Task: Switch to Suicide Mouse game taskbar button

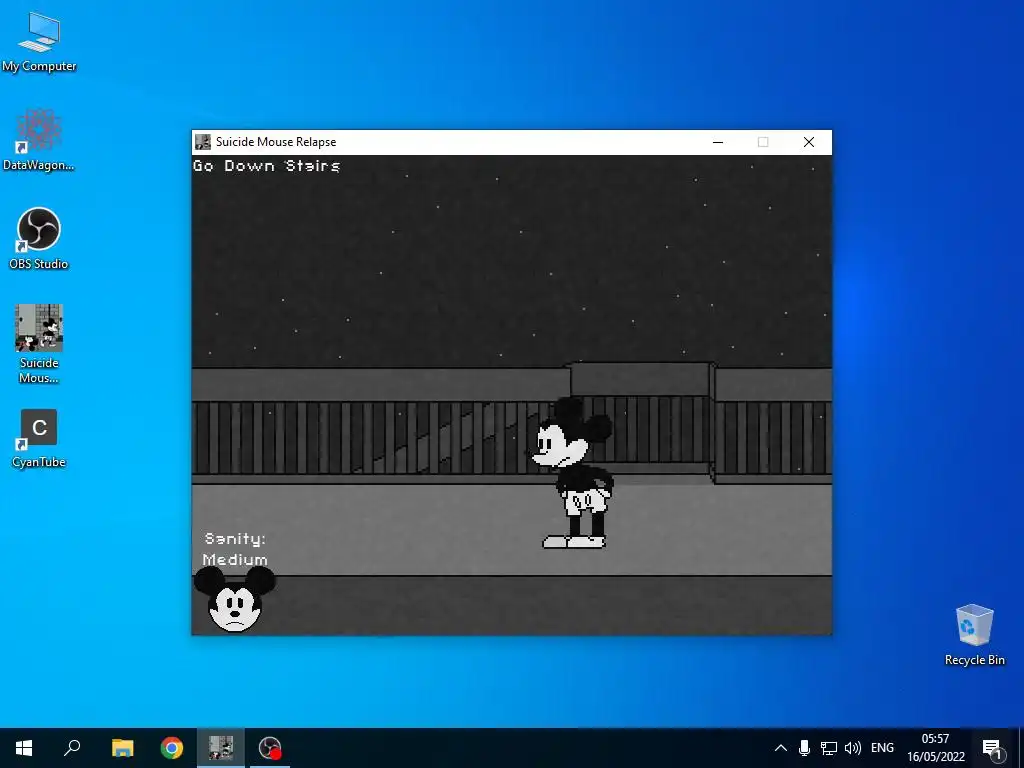Action: tap(221, 748)
